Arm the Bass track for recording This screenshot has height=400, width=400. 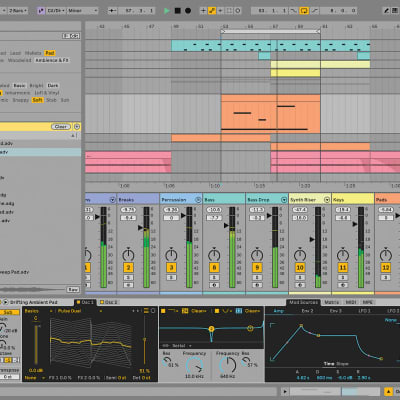(214, 285)
